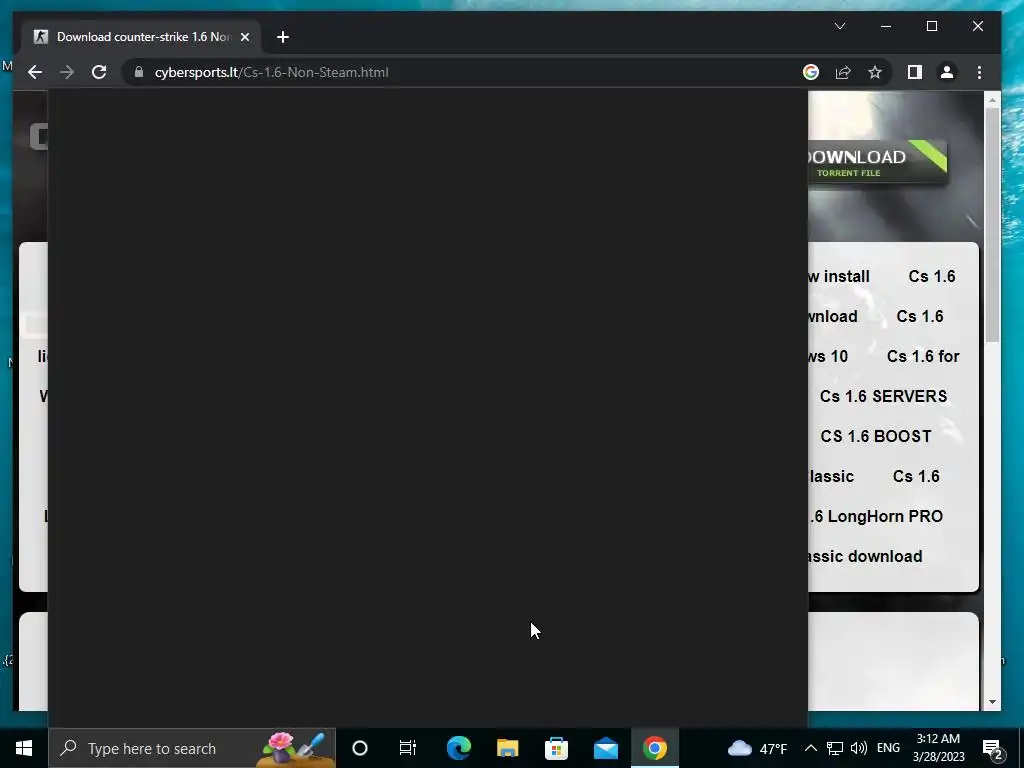Click the taskbar search box

192,748
